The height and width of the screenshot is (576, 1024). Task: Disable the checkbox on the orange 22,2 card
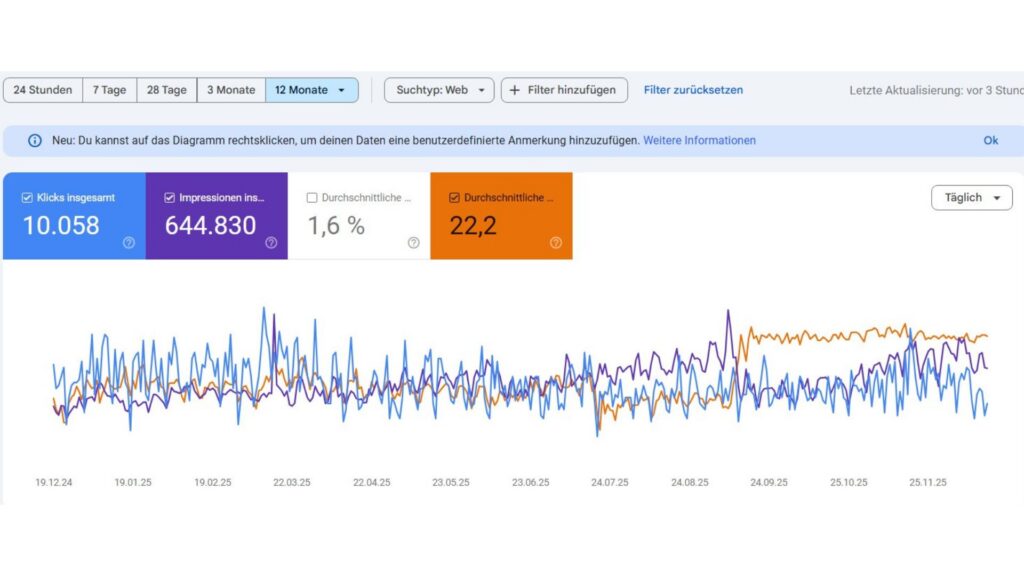(454, 198)
